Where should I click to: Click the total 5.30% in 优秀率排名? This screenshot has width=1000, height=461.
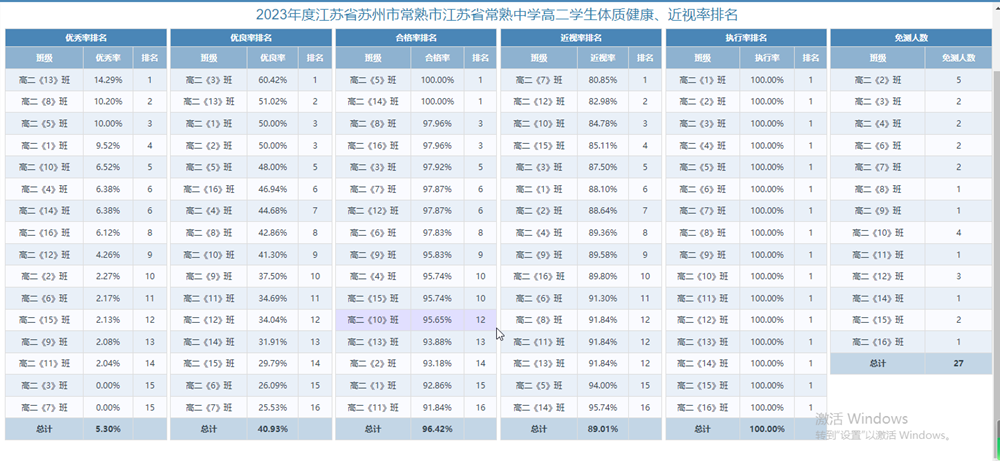pos(108,429)
